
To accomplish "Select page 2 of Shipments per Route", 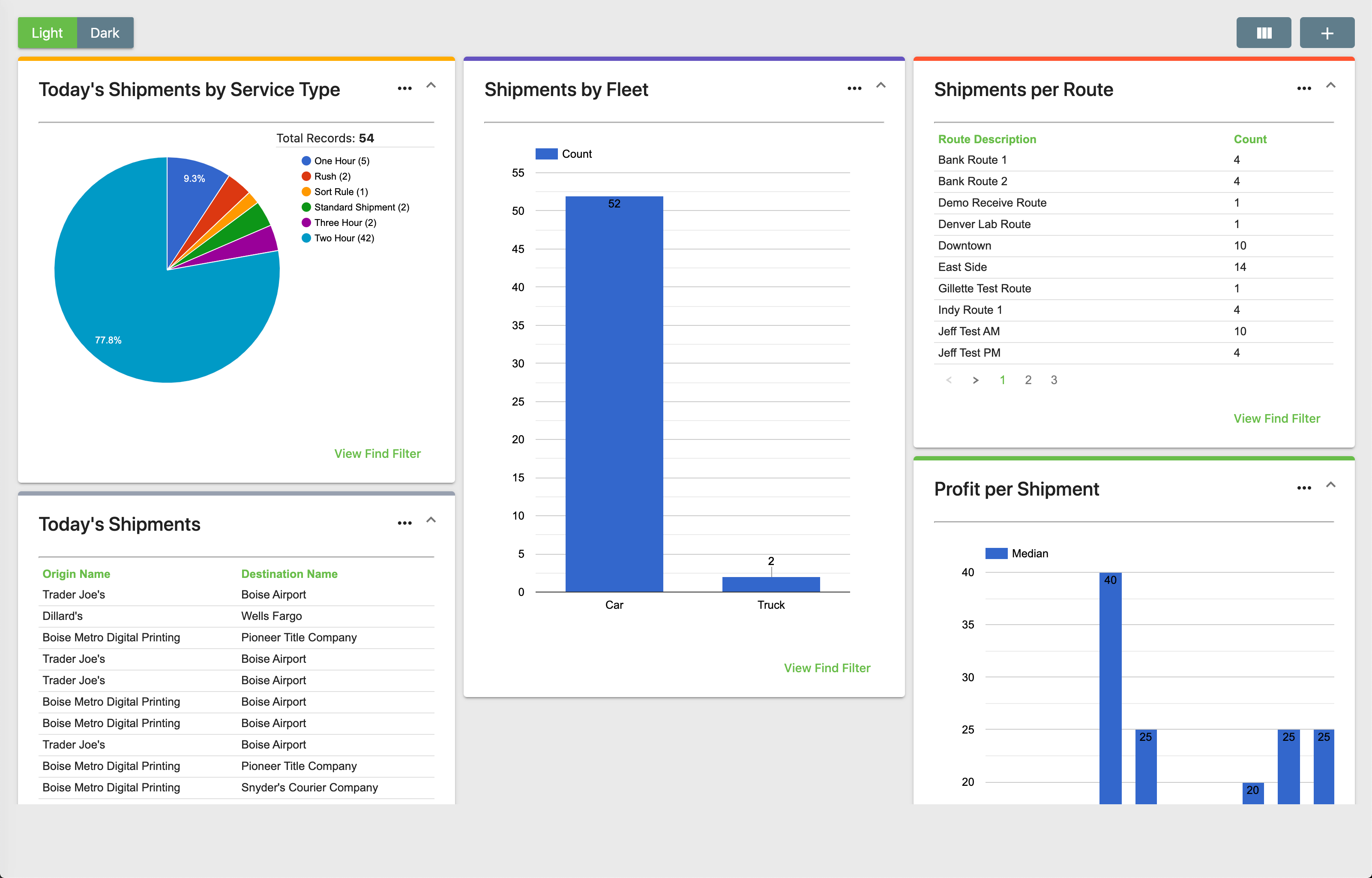I will pyautogui.click(x=1028, y=380).
